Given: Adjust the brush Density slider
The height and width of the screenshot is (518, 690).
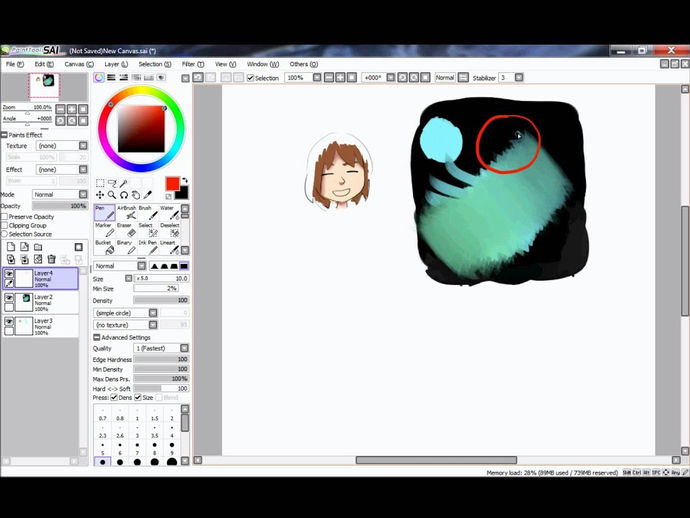Looking at the screenshot, I should click(x=161, y=300).
